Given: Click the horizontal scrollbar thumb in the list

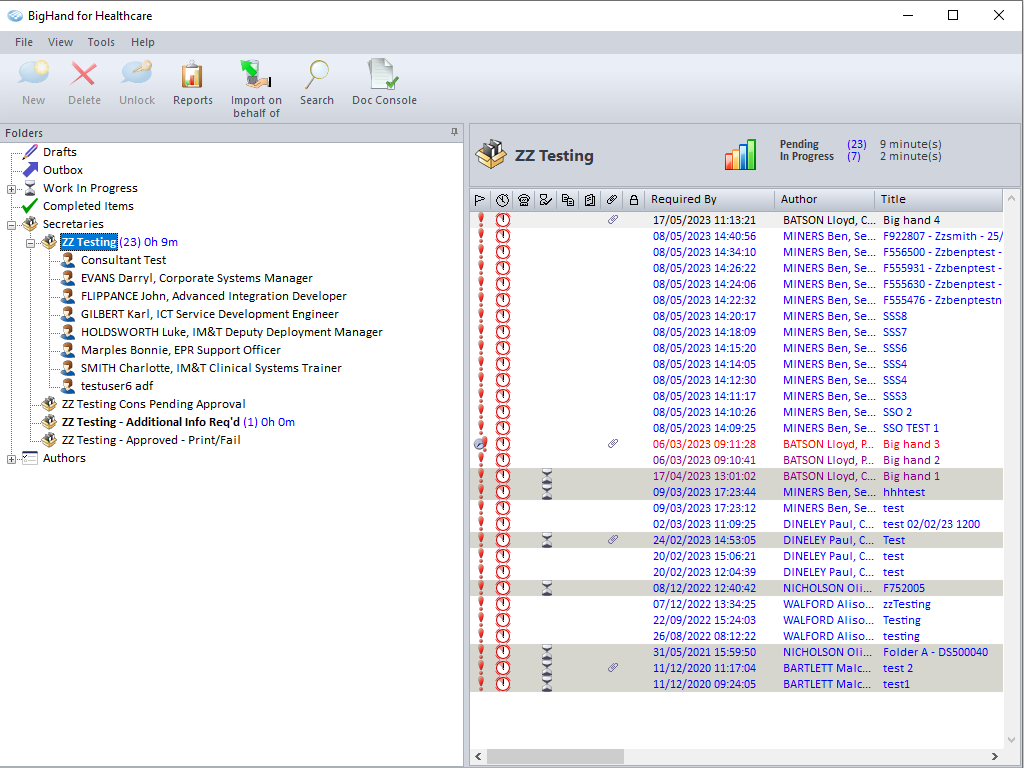Looking at the screenshot, I should point(555,756).
